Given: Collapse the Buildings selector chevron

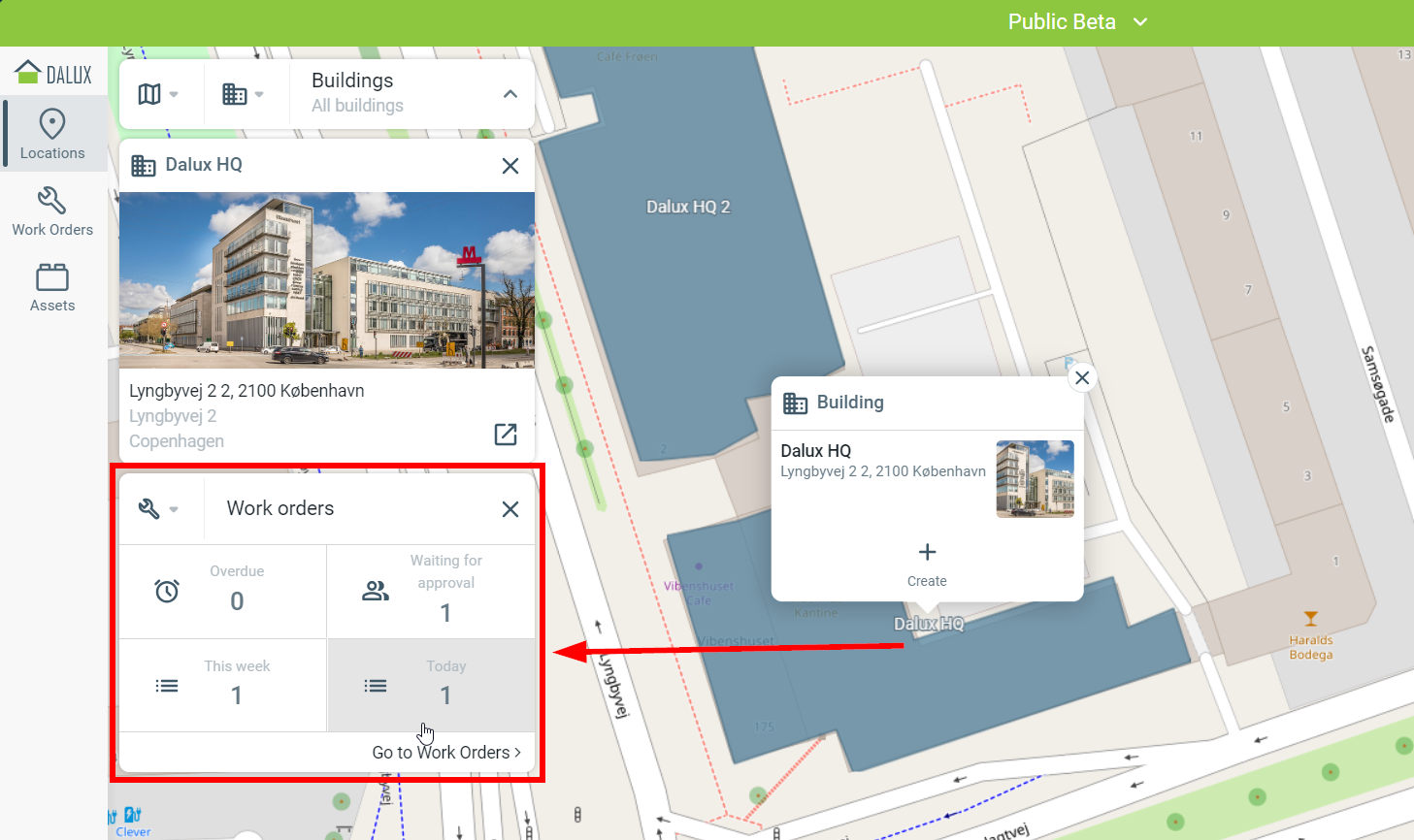Looking at the screenshot, I should (510, 94).
